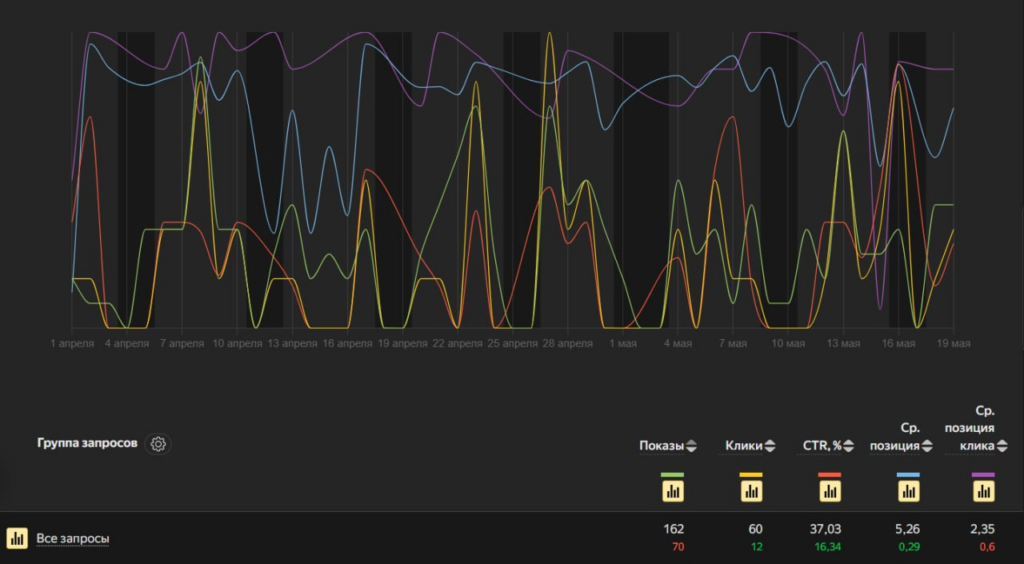The width and height of the screenshot is (1024, 564).
Task: Click green Показы legend color bar
Action: 673,475
